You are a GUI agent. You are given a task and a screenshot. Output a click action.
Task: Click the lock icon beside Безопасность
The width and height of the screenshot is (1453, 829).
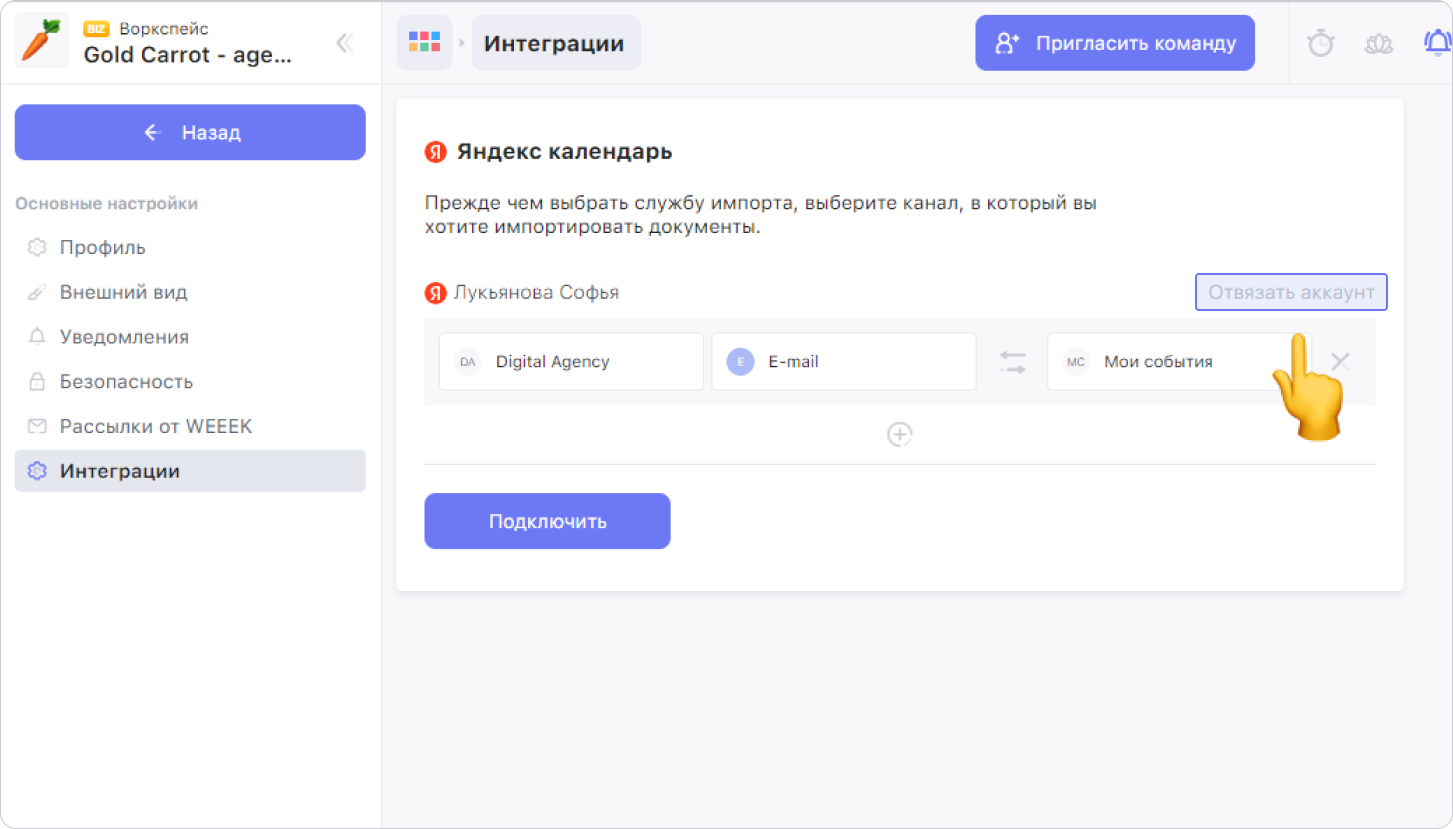coord(37,382)
